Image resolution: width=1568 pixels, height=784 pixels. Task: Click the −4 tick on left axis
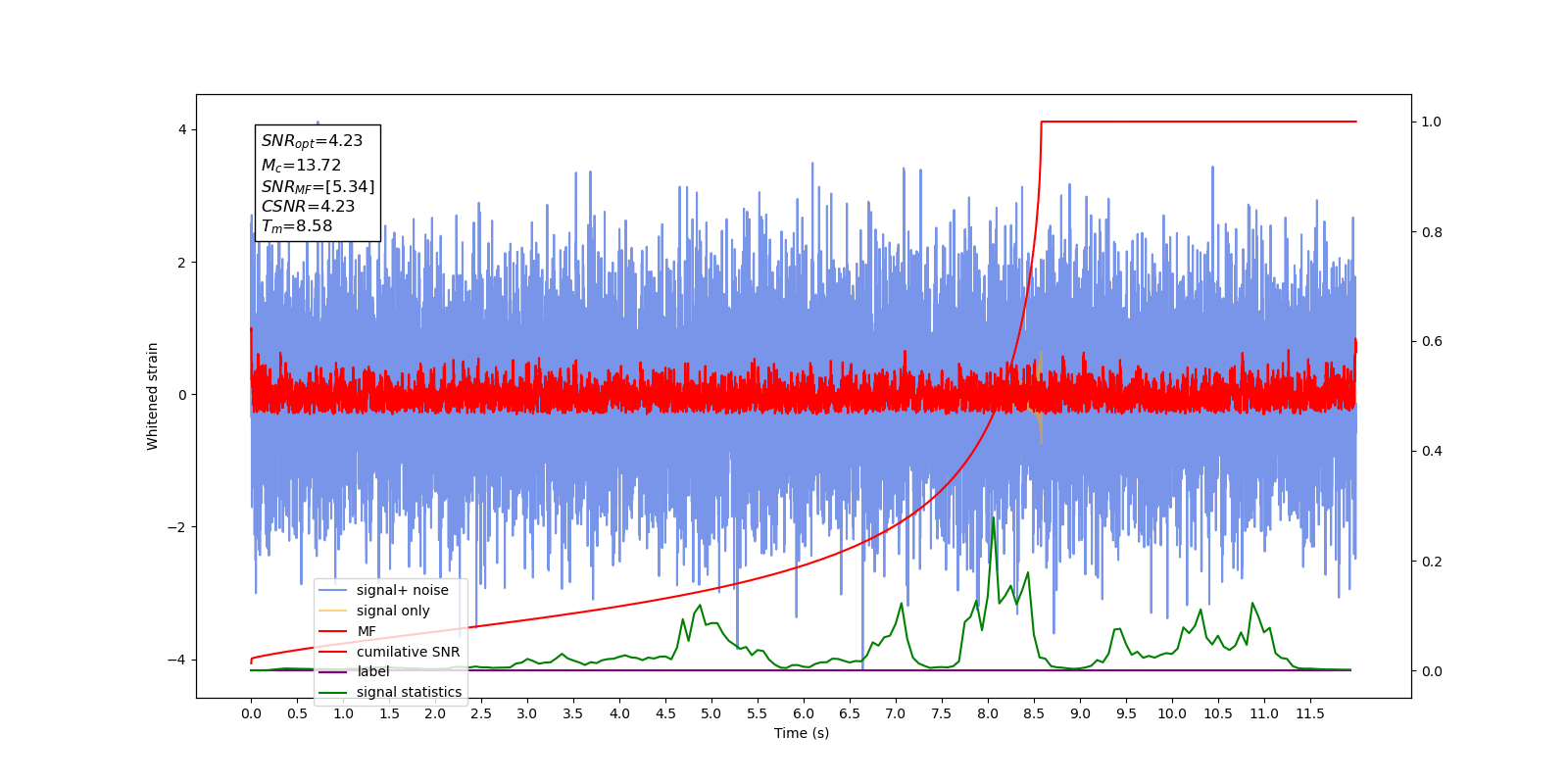(x=176, y=660)
